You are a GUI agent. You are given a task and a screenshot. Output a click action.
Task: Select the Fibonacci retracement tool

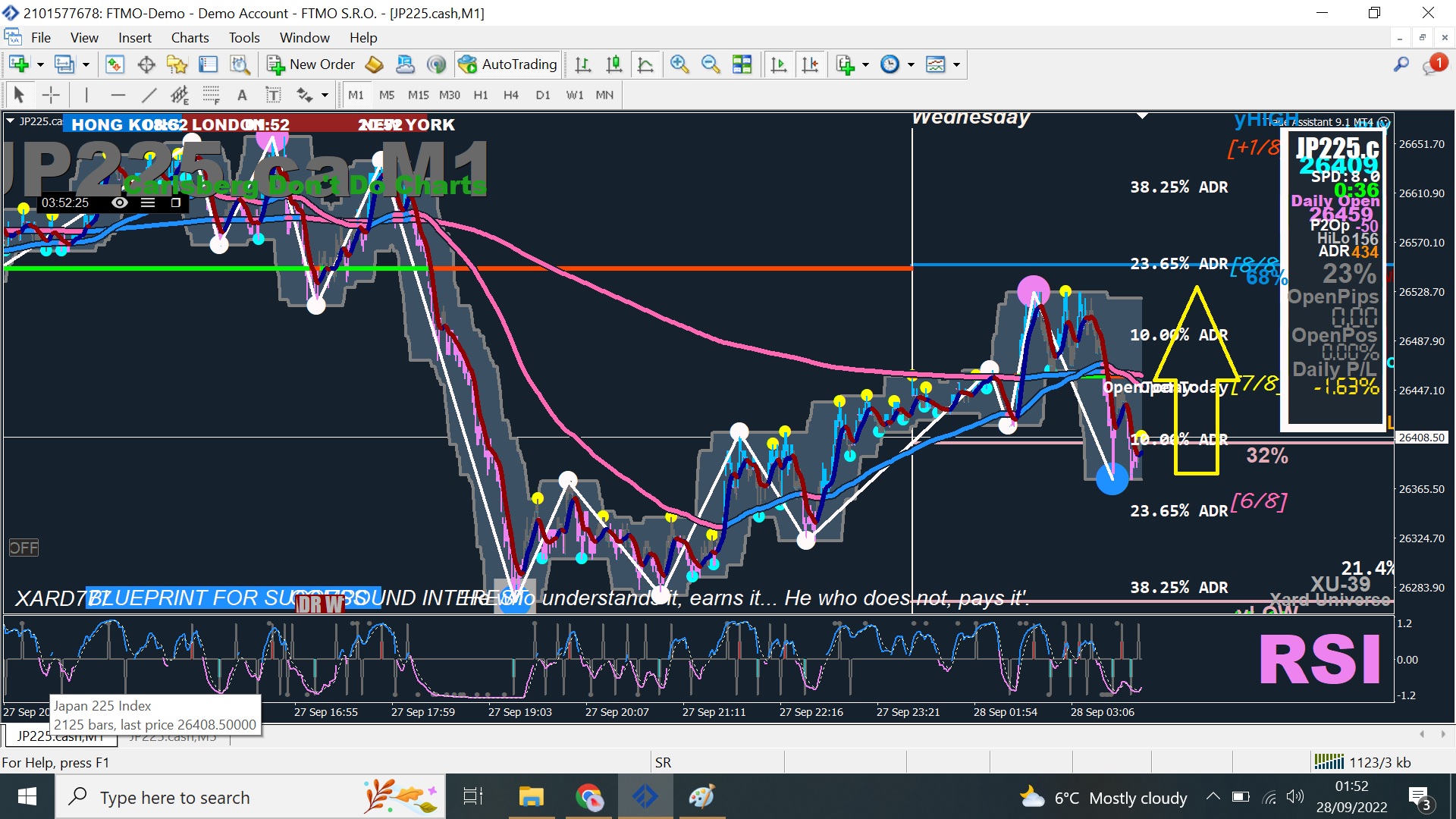pos(211,95)
